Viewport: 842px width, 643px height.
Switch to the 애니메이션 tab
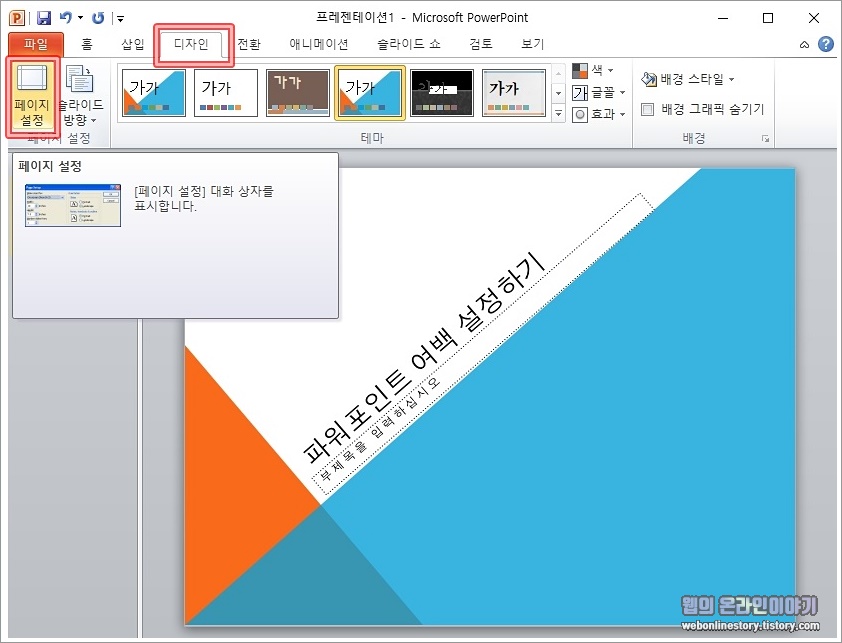click(x=318, y=44)
